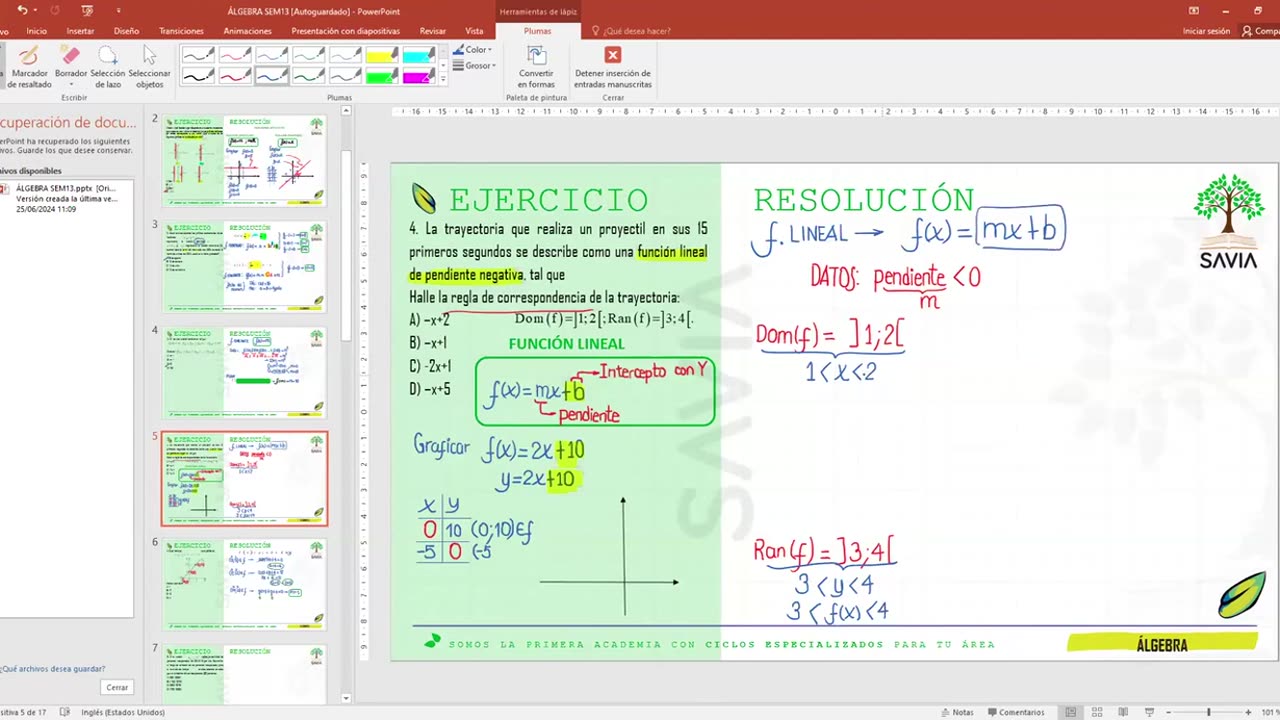Click Cerrar button in recovery pane
The image size is (1280, 720).
pyautogui.click(x=117, y=687)
